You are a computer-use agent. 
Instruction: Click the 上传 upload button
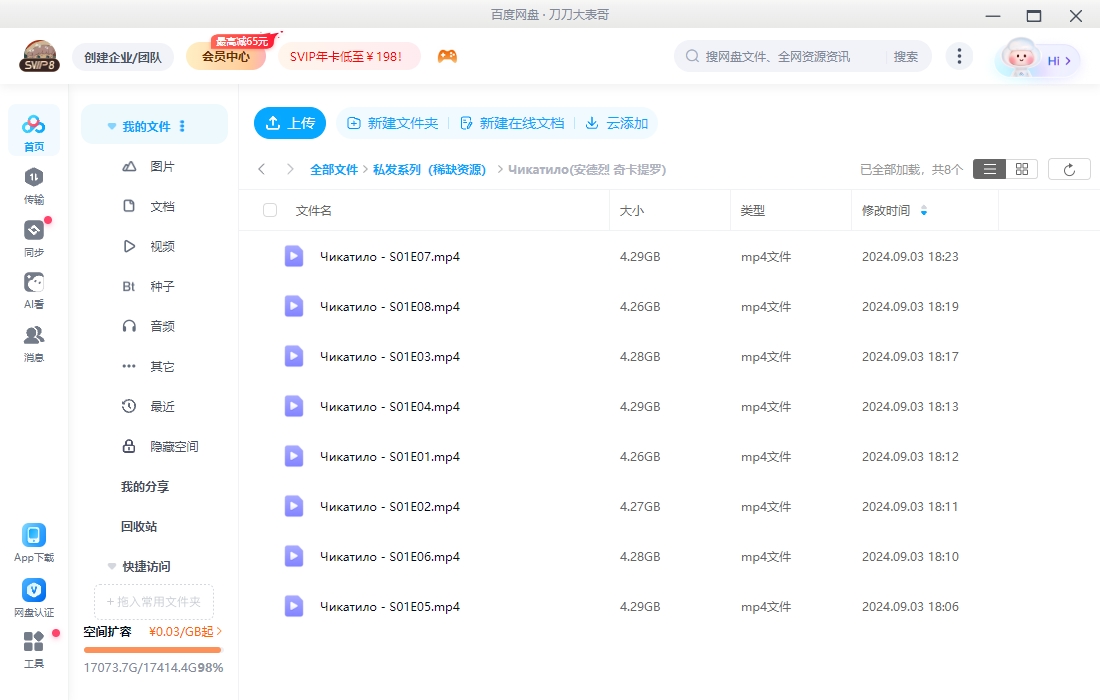click(x=290, y=123)
